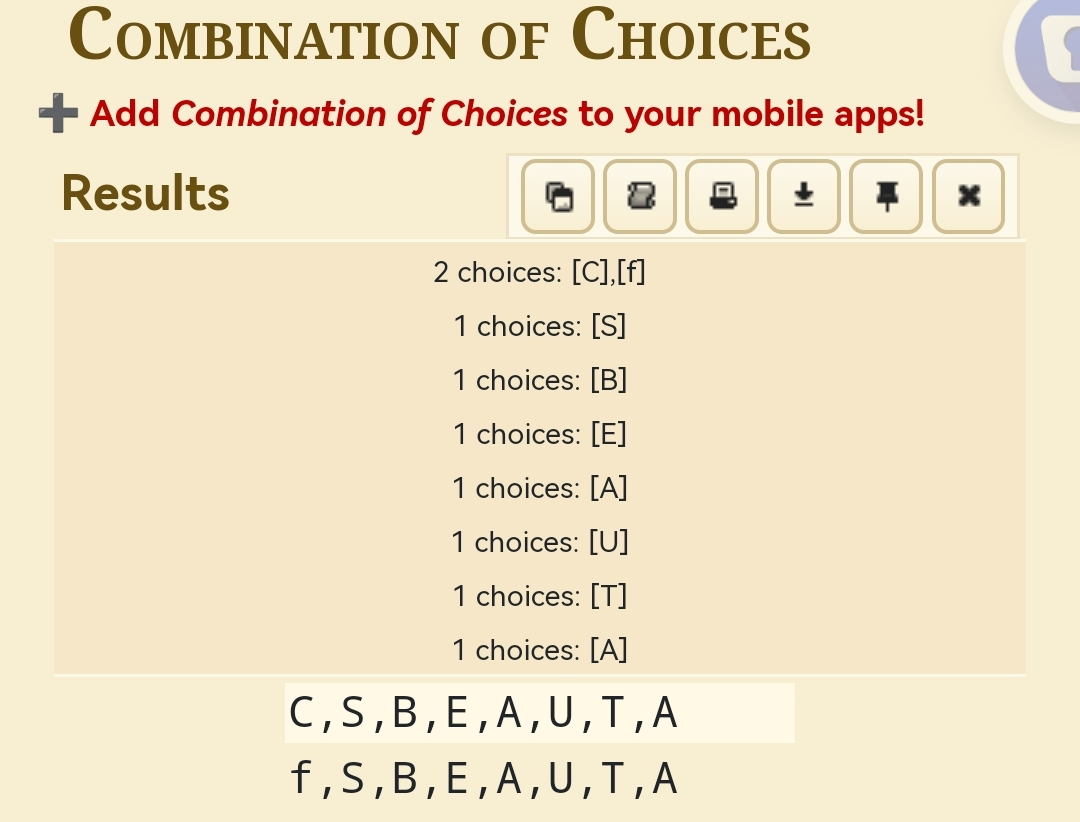1080x822 pixels.
Task: Copy results to clipboard icon
Action: [x=558, y=196]
